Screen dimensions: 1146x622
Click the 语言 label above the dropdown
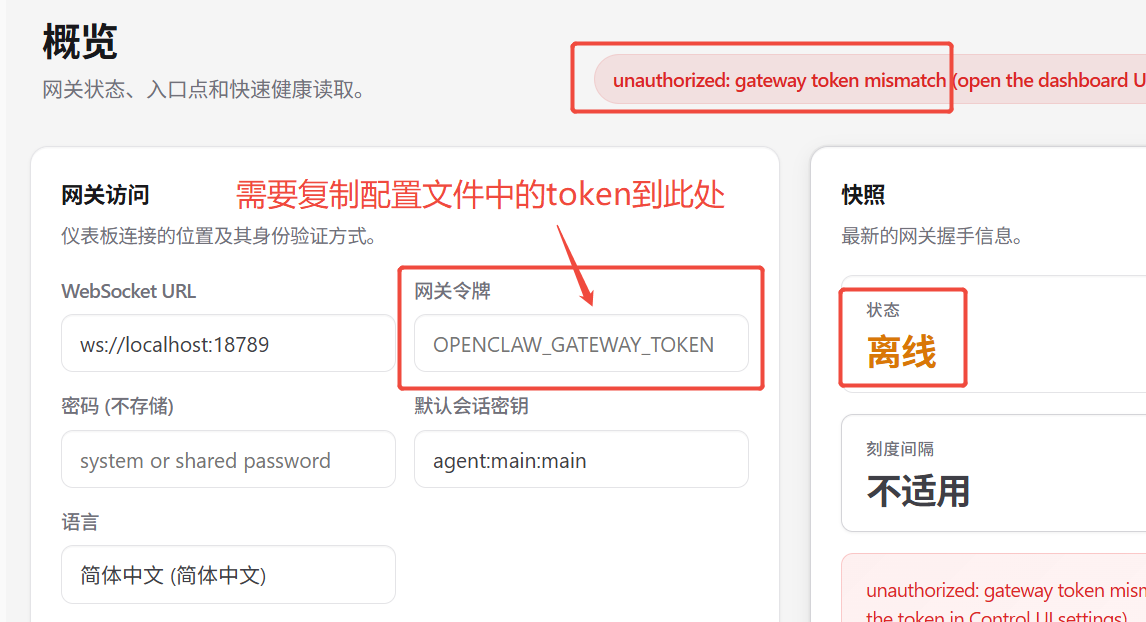point(80,522)
